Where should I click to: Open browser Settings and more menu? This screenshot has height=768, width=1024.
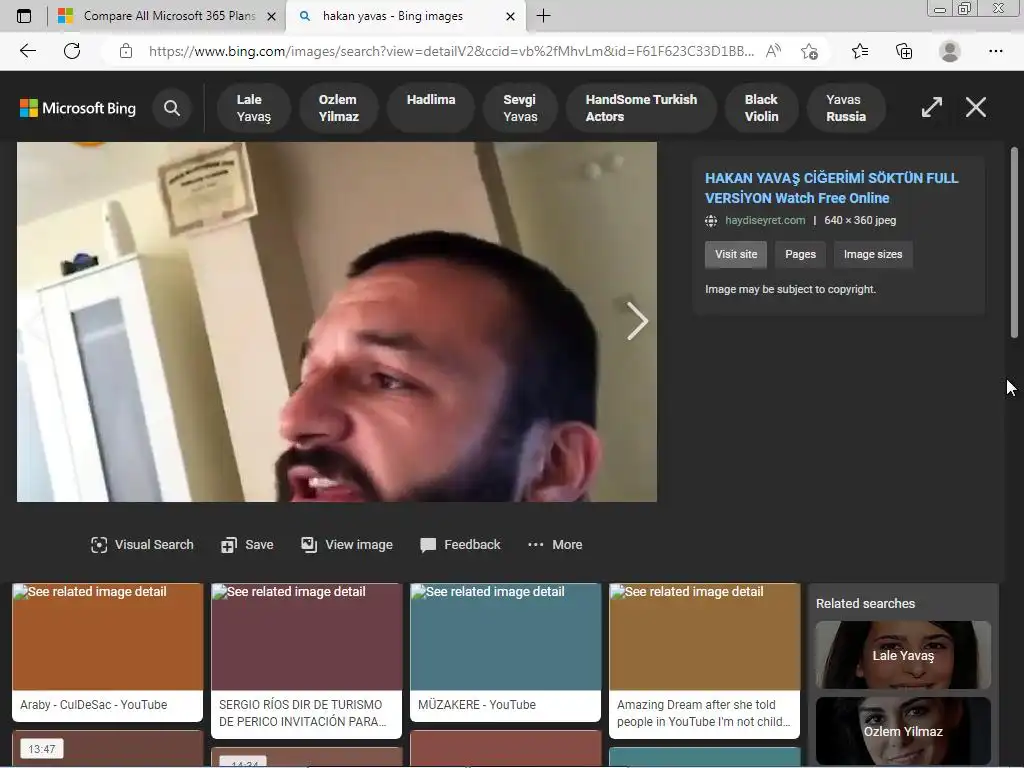995,51
